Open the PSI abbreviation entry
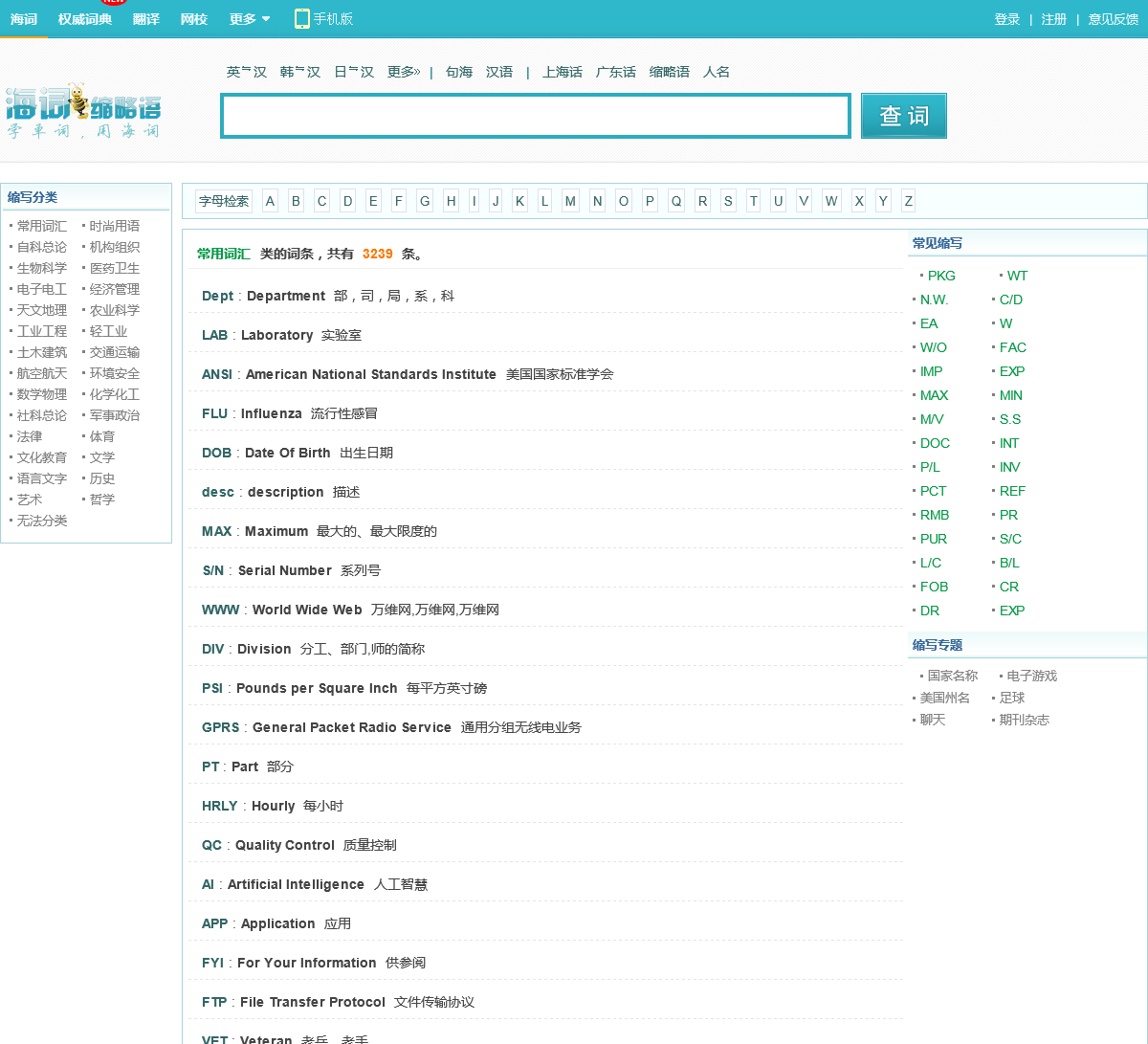The height and width of the screenshot is (1044, 1148). click(212, 688)
